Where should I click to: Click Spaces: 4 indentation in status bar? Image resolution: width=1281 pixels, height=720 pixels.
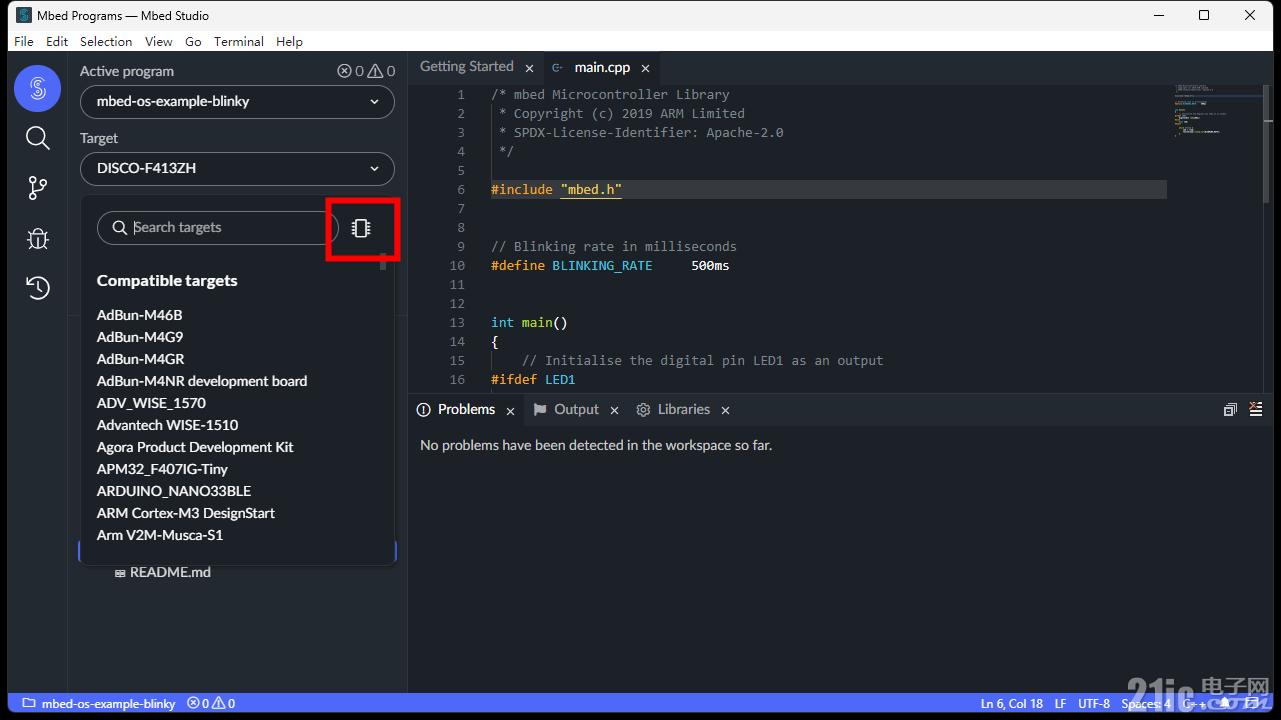click(1146, 704)
